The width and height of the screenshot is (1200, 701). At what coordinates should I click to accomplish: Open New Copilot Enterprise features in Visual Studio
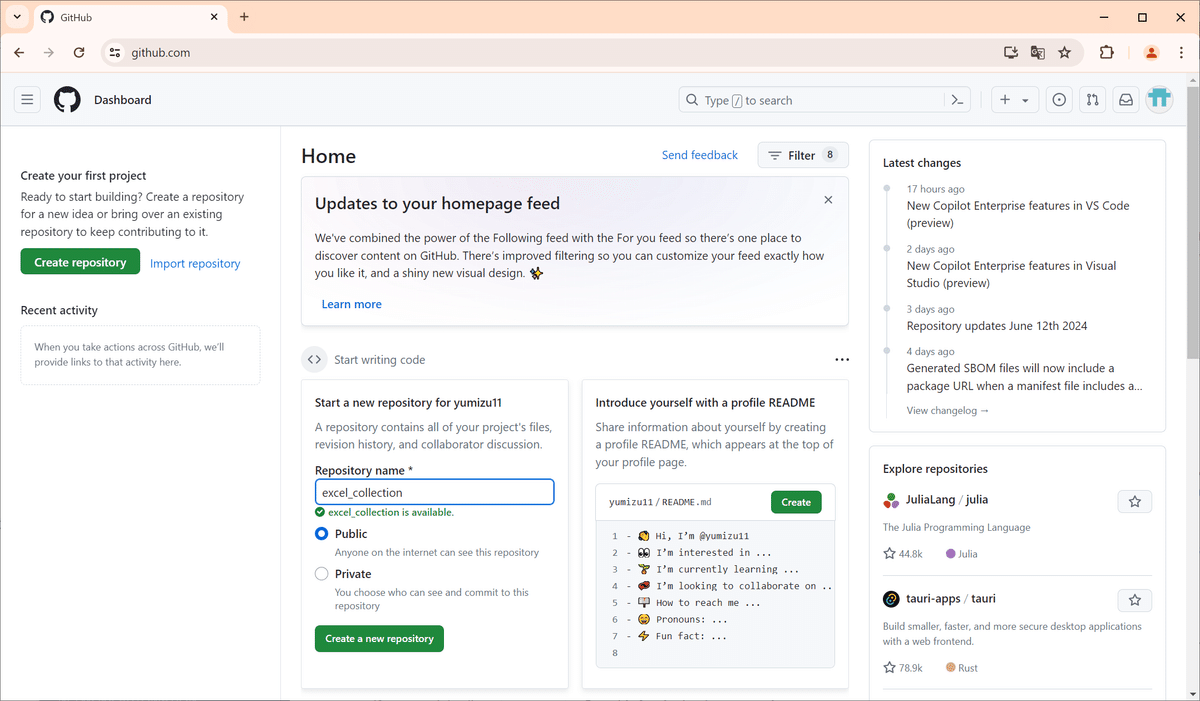tap(1012, 274)
